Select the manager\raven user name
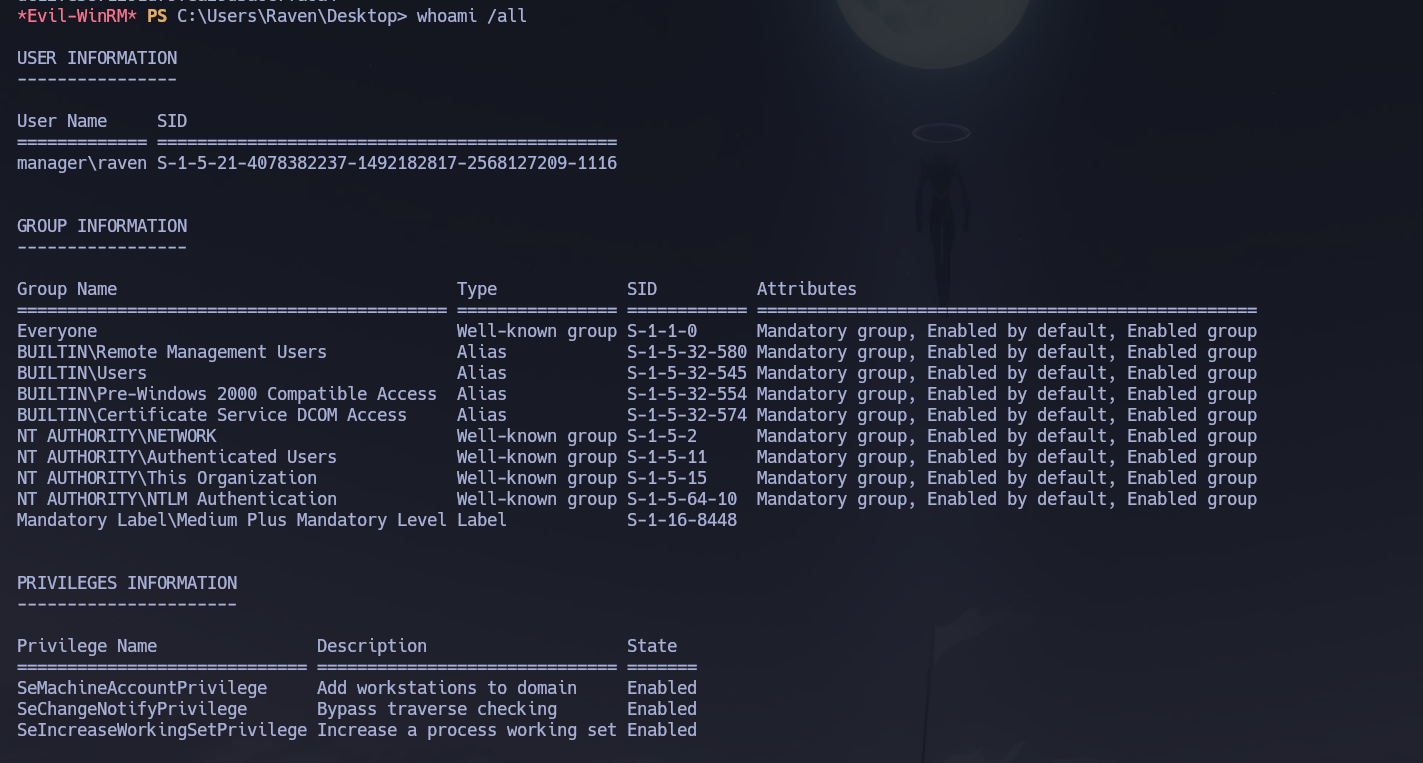Viewport: 1423px width, 763px height. pos(80,163)
